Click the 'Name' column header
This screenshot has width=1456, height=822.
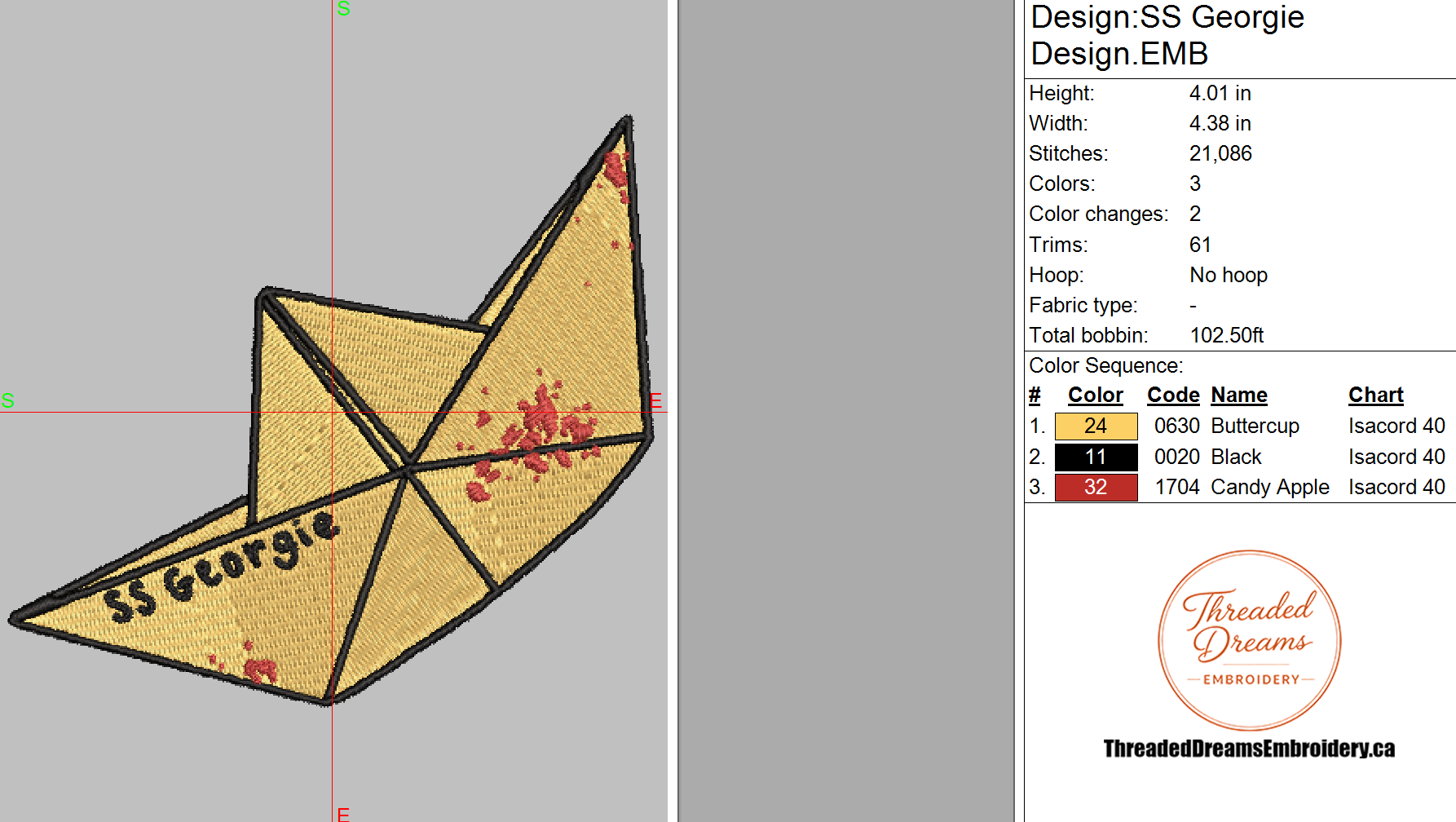pos(1239,396)
